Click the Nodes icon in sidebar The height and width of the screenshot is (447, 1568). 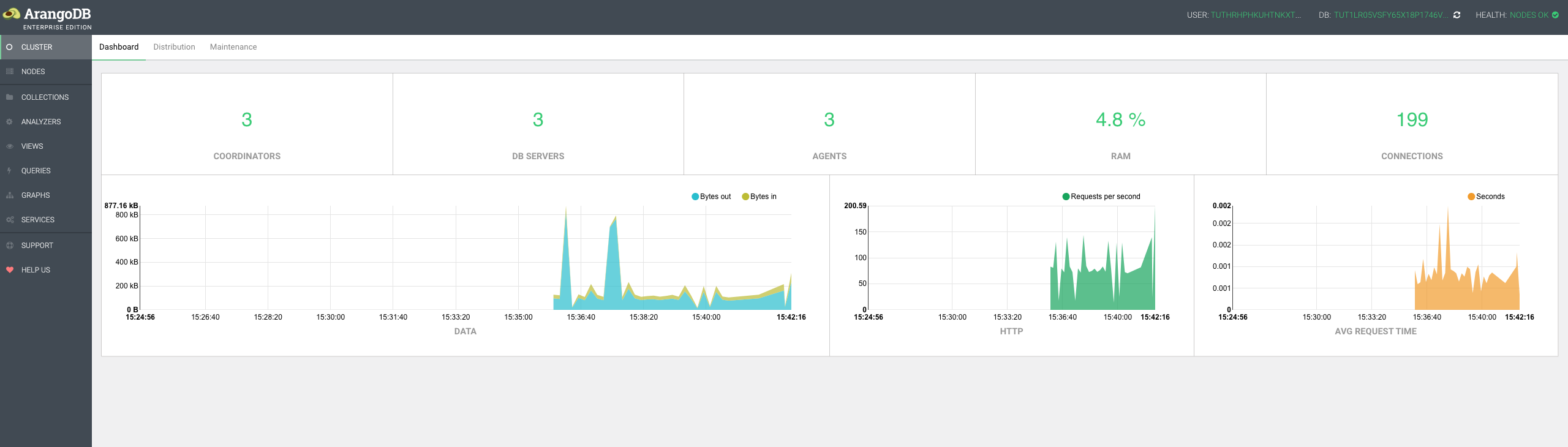click(9, 72)
